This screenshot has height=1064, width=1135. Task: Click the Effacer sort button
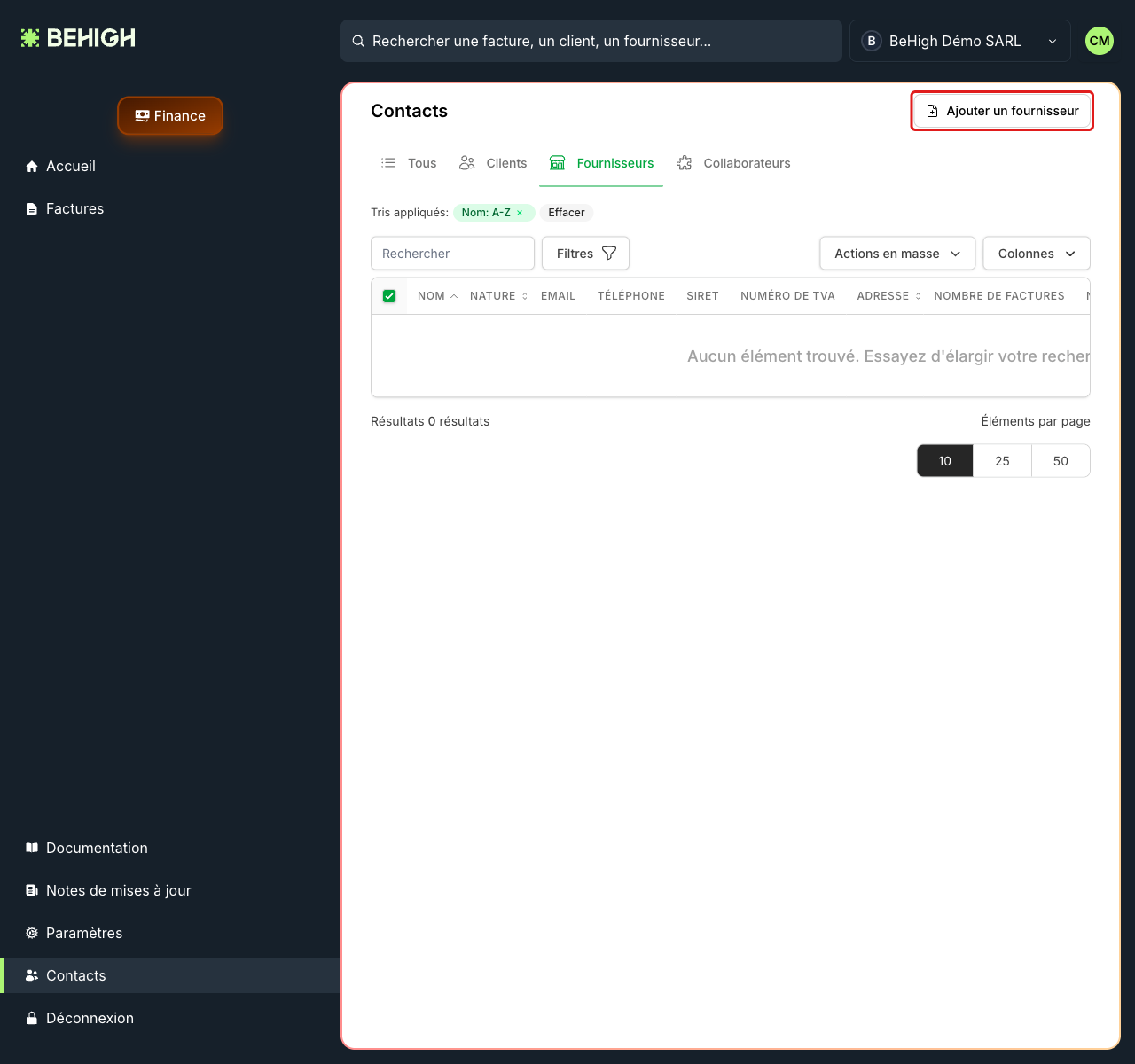(x=567, y=213)
